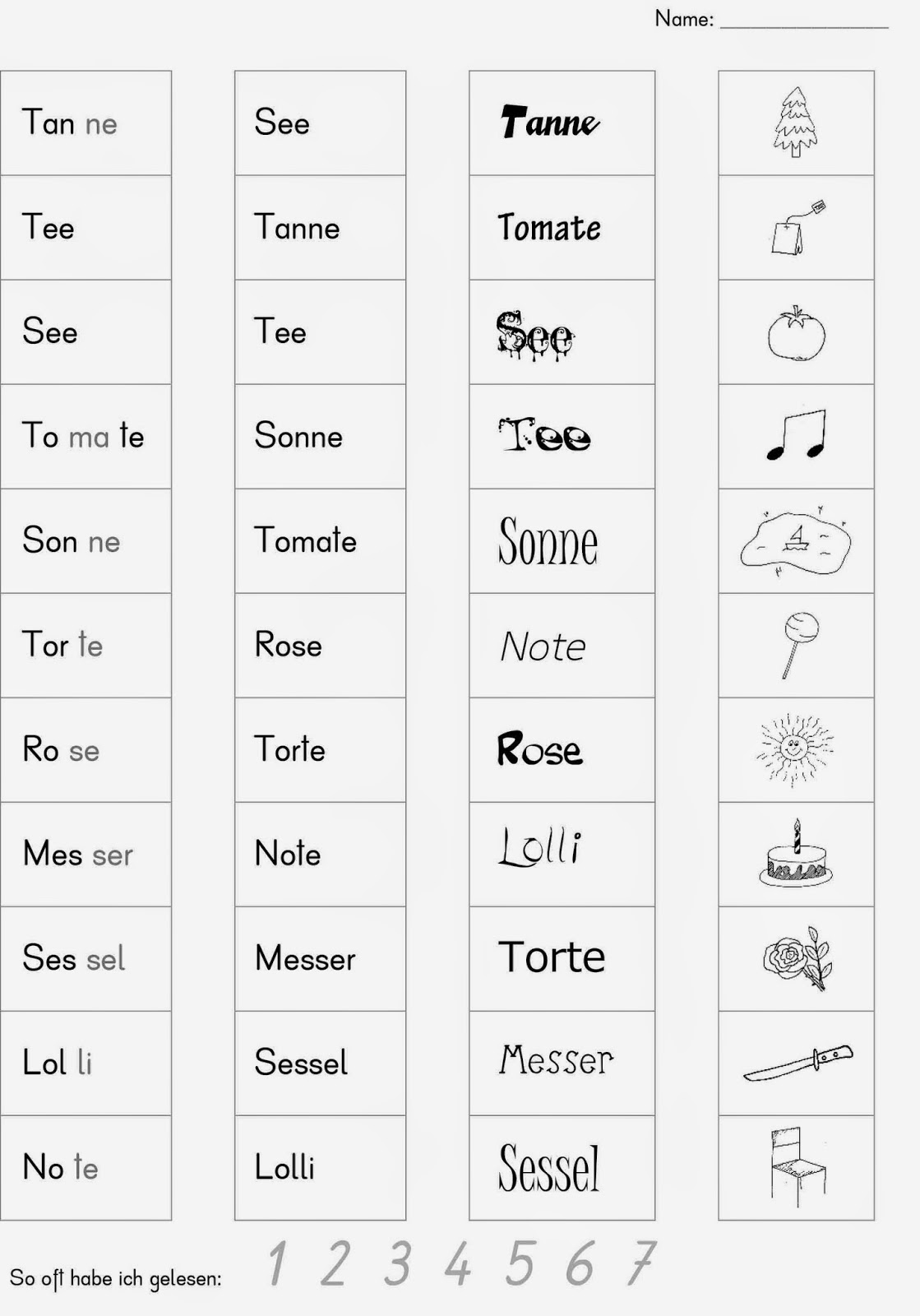Screen dimensions: 920x1316
Task: Click the outlined number 5
Action: pyautogui.click(x=520, y=1263)
